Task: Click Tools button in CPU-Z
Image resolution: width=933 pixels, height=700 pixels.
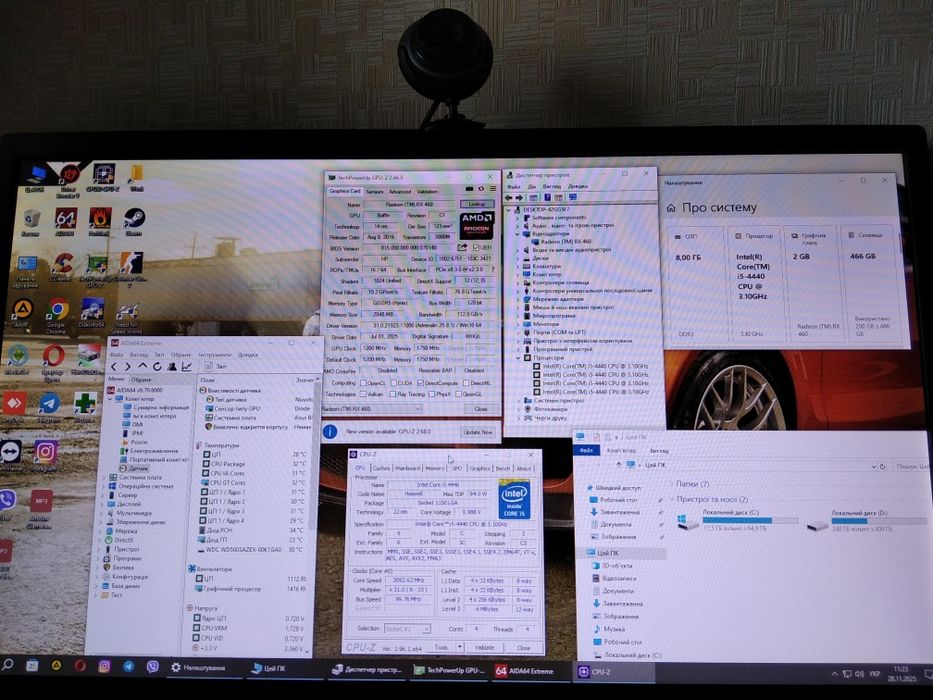Action: 442,647
